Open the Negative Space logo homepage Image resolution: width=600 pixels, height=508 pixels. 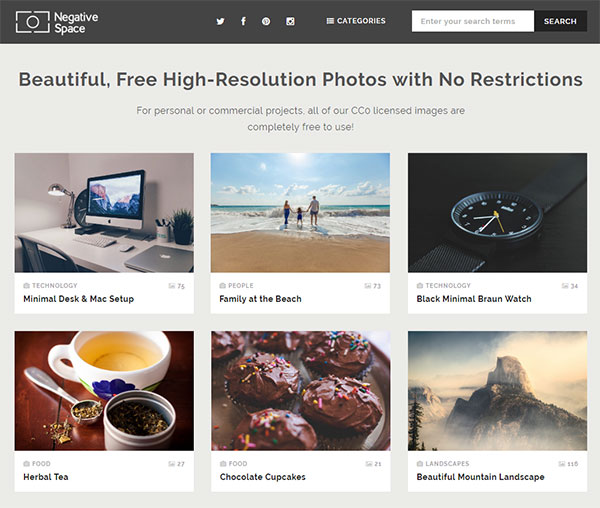57,22
